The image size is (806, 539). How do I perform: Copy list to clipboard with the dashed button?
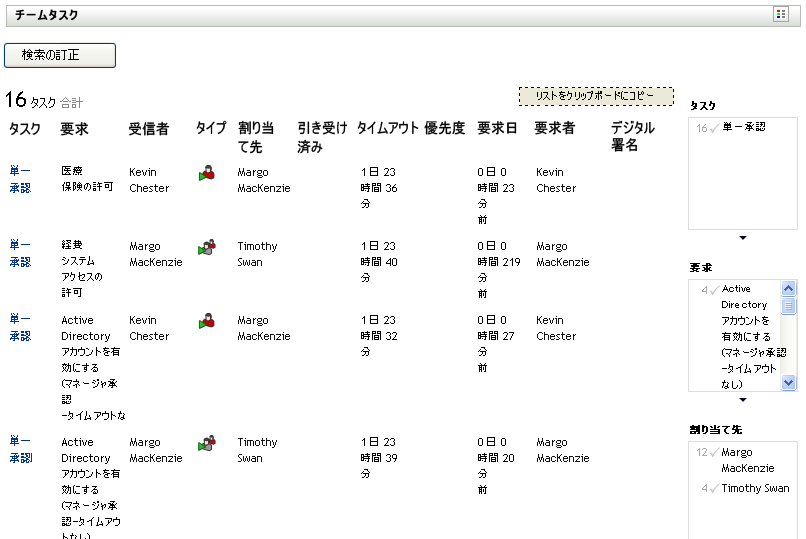click(x=596, y=96)
